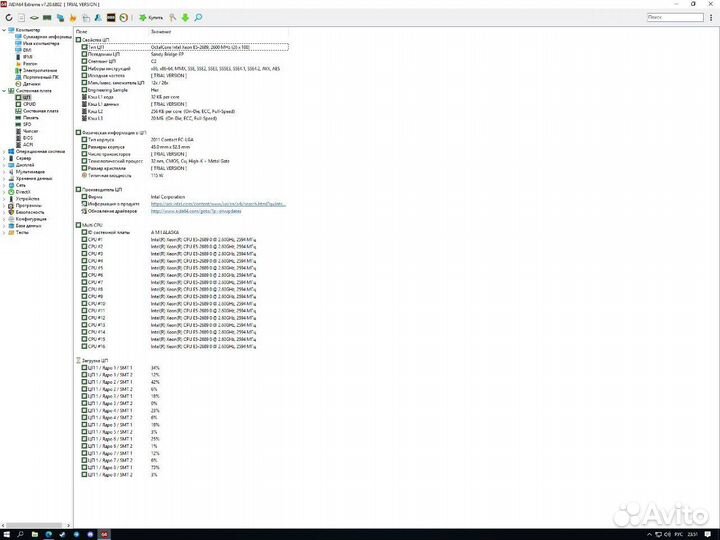The width and height of the screenshot is (720, 540).
Task: Click the green download arrow toolbar icon
Action: [x=185, y=18]
